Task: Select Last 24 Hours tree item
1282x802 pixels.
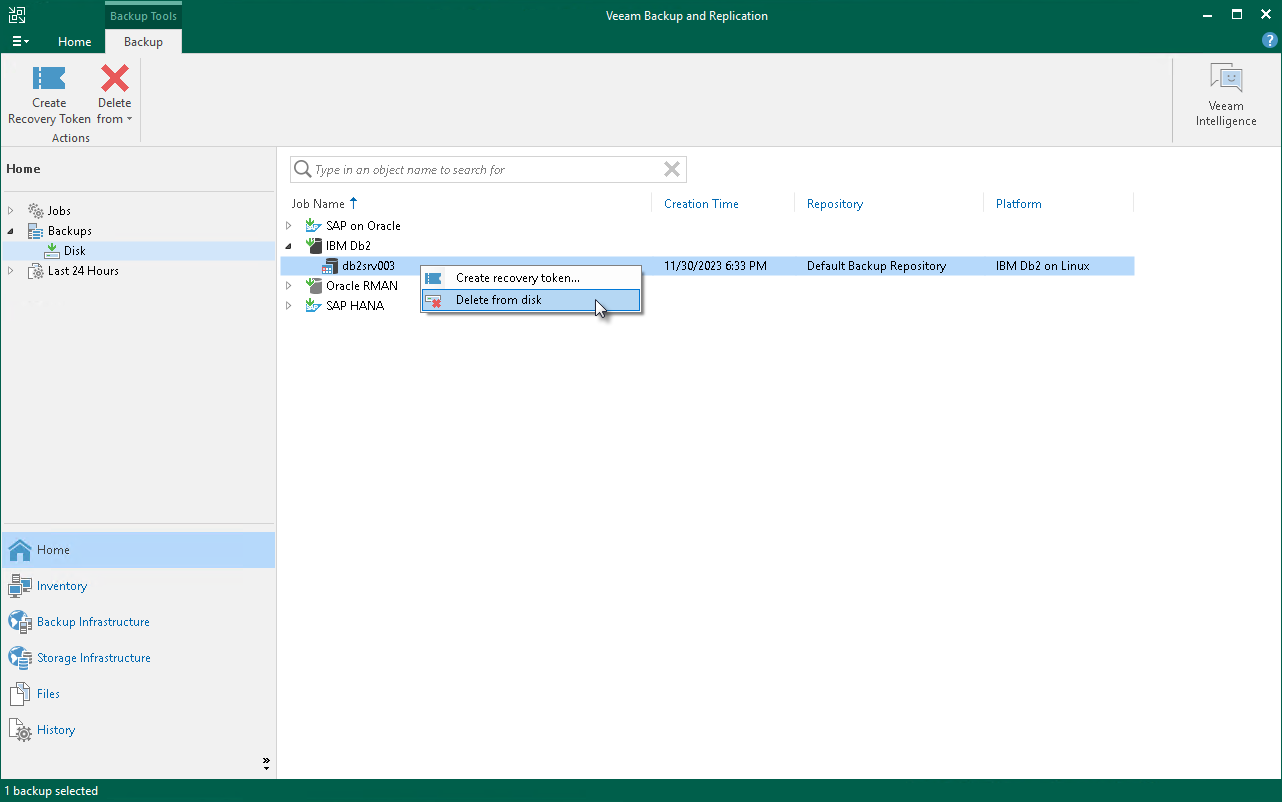Action: 83,271
